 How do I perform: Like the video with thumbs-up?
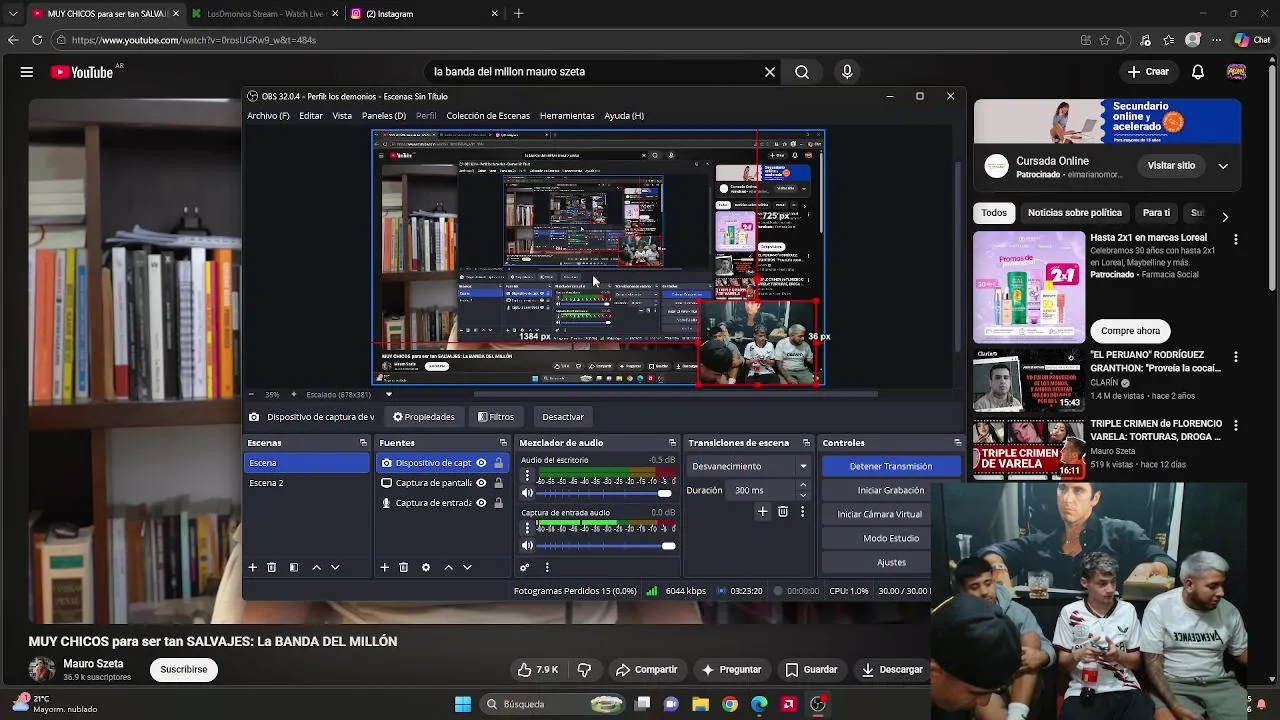coord(537,669)
